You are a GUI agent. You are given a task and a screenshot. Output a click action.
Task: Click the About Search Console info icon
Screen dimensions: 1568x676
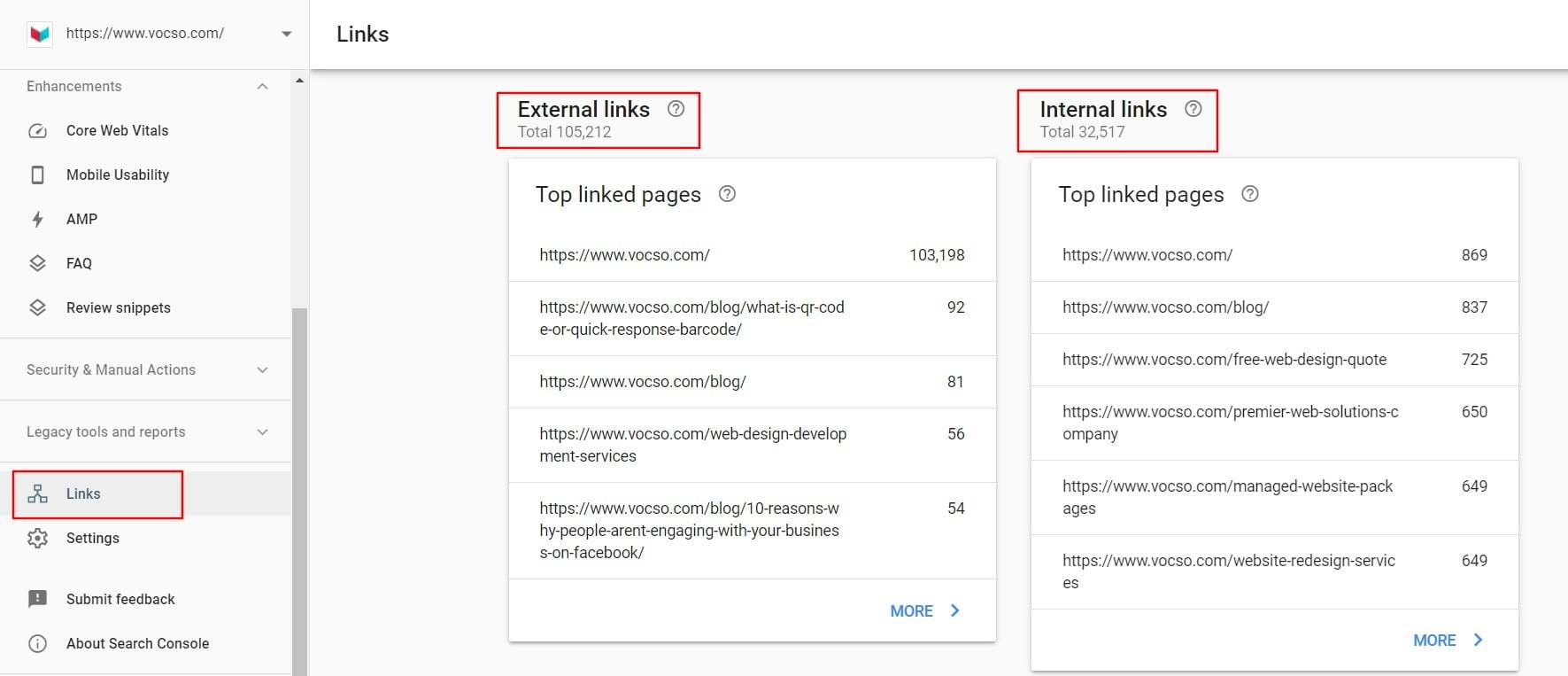coord(38,643)
